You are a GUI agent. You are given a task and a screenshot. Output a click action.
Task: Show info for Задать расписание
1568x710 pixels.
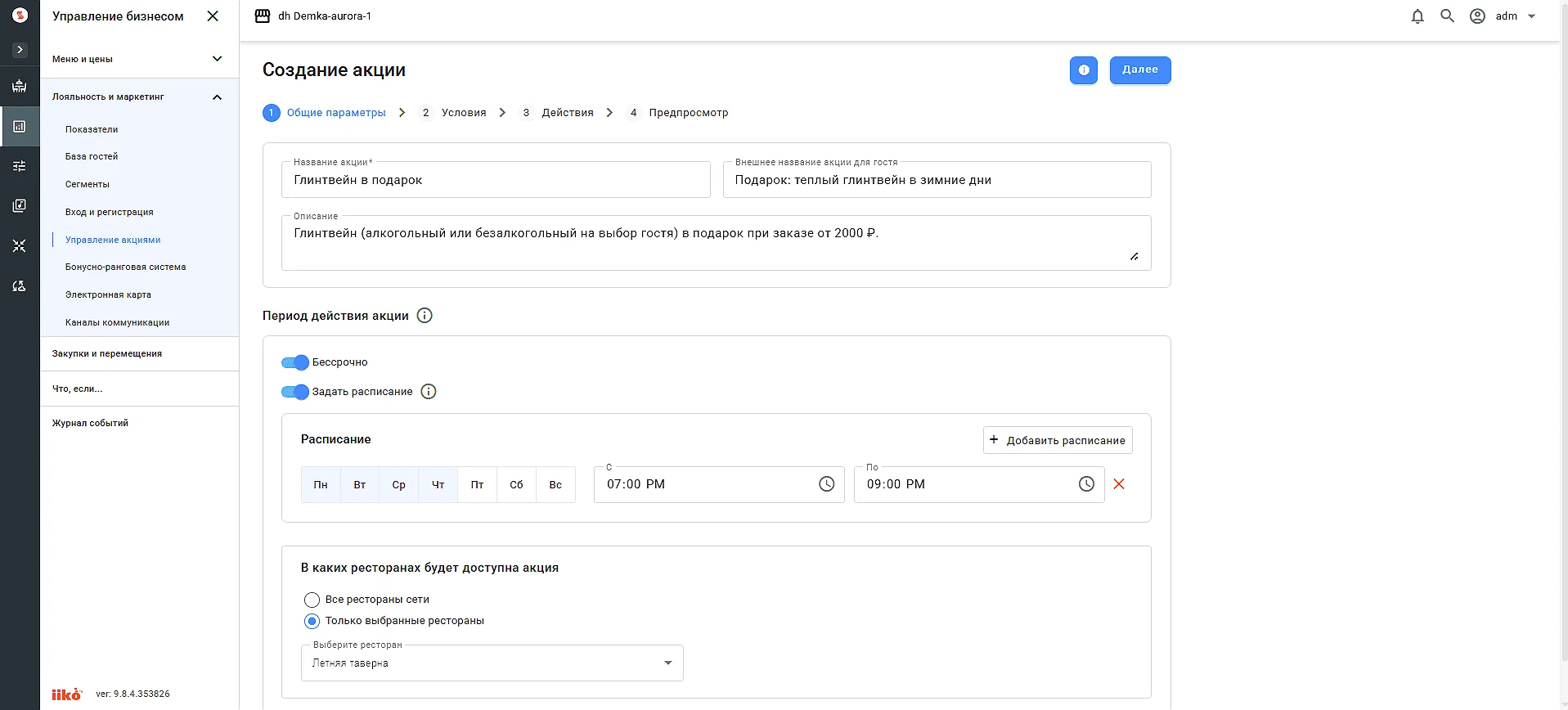(x=429, y=392)
